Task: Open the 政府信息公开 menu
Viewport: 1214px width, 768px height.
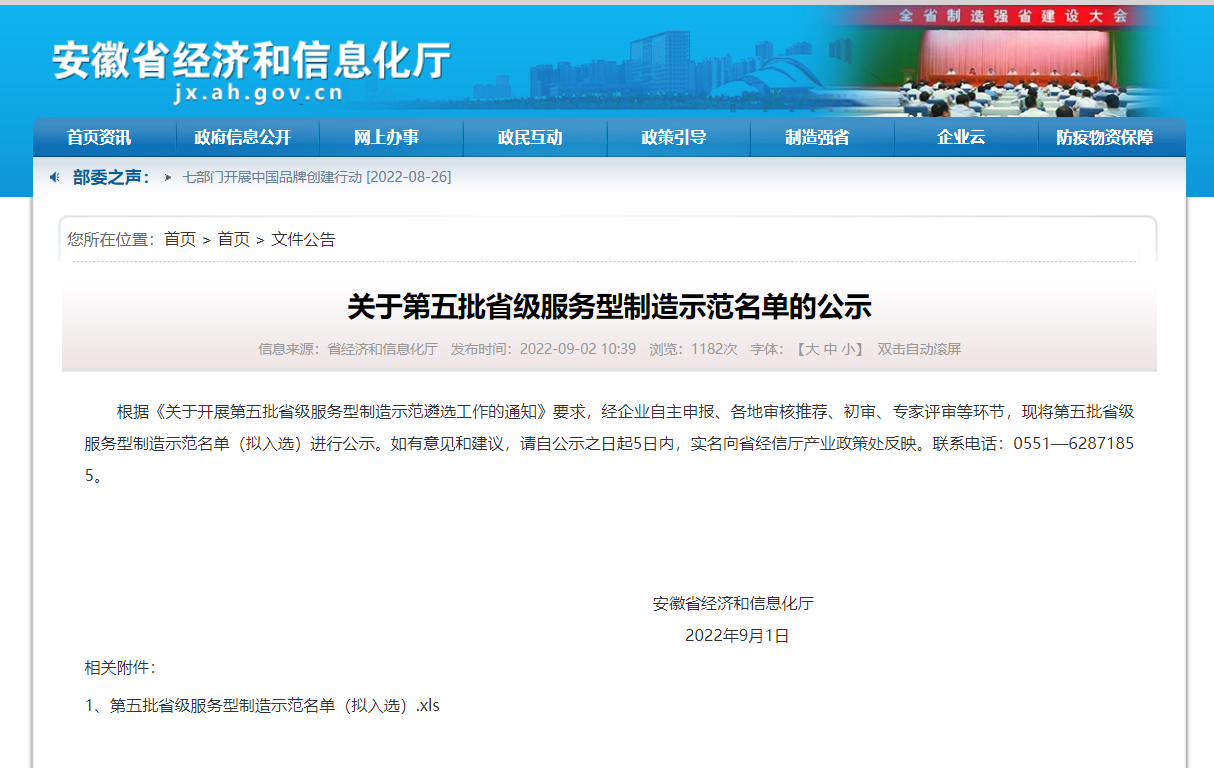Action: [243, 138]
